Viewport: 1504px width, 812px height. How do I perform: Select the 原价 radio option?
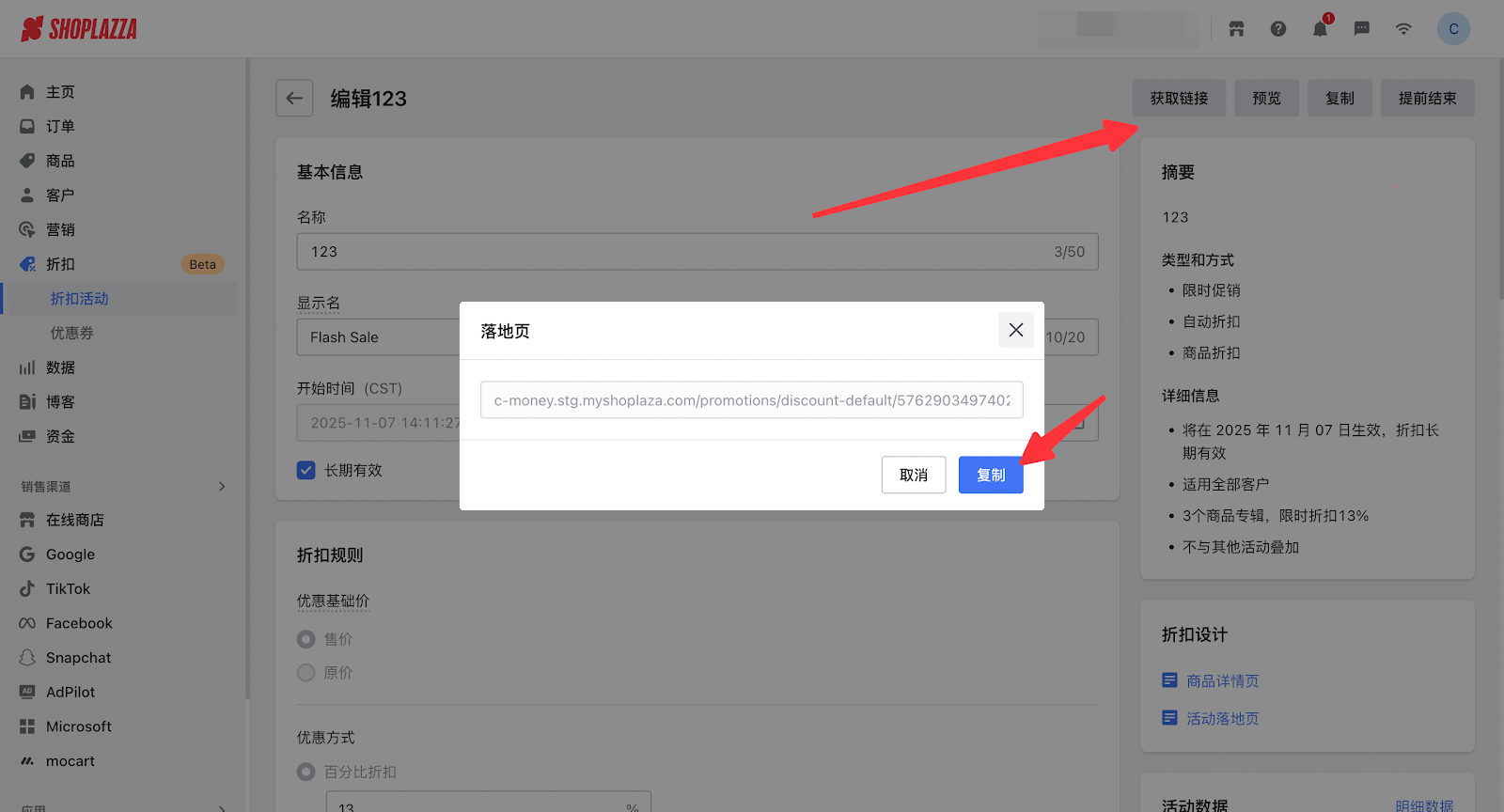(306, 673)
